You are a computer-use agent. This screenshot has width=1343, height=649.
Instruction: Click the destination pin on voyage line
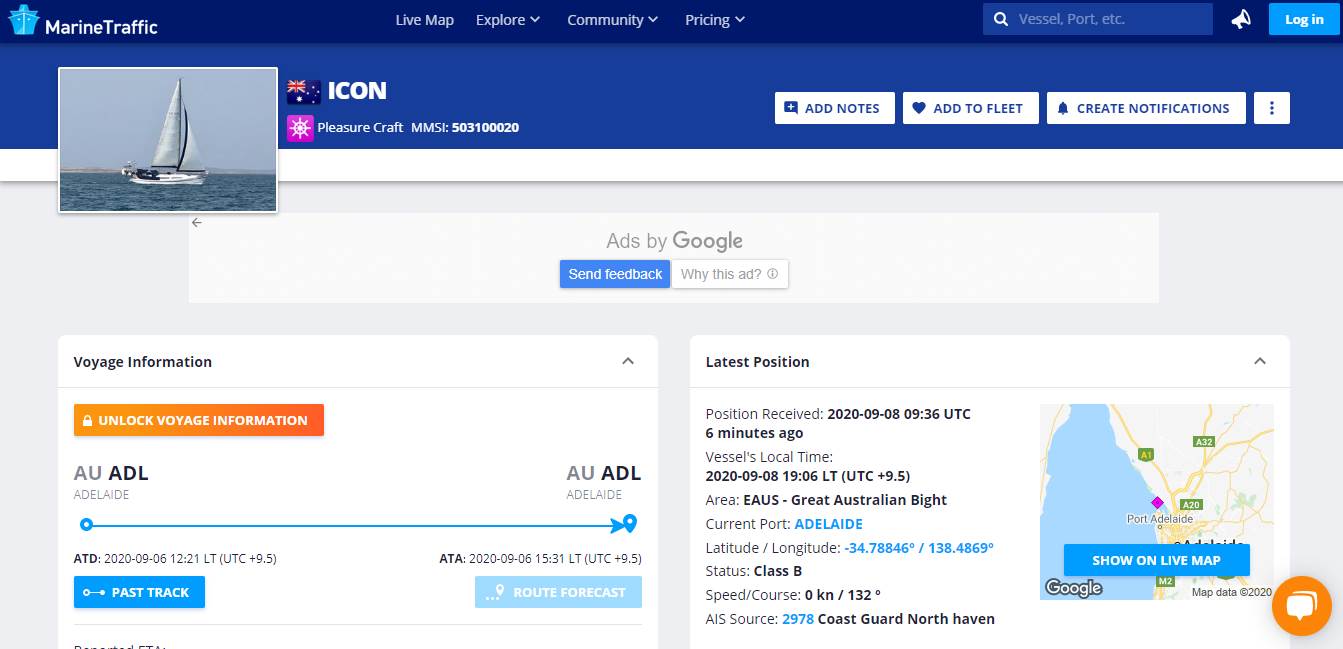point(629,523)
